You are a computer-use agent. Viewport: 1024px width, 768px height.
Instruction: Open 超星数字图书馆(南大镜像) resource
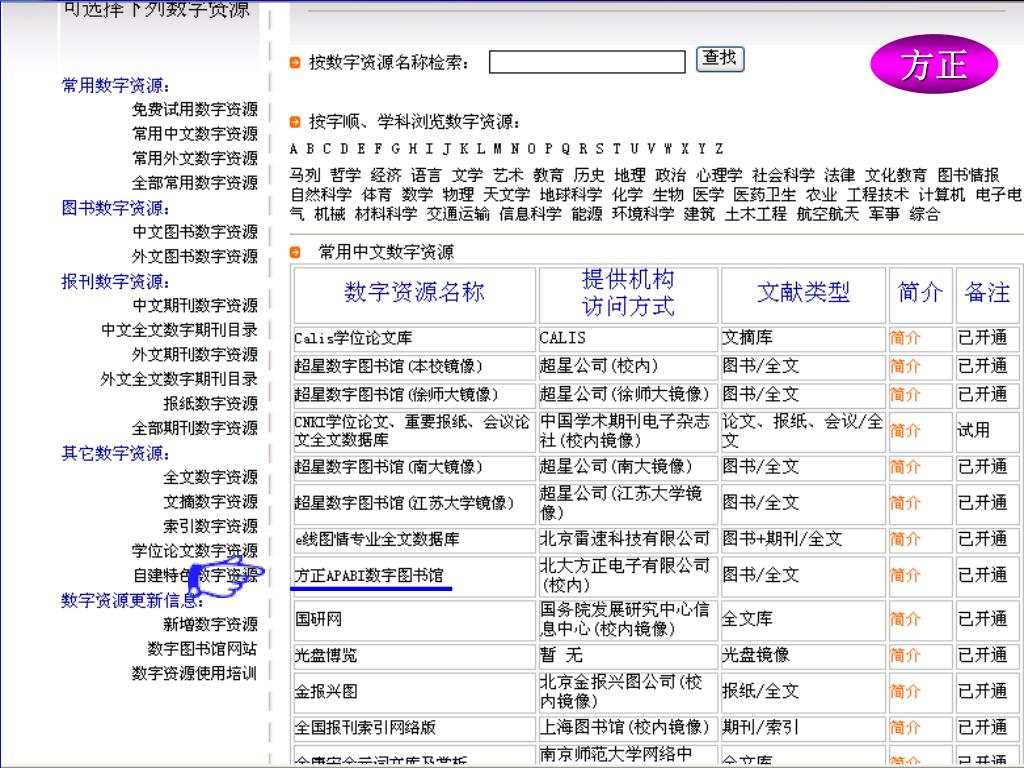[x=388, y=467]
